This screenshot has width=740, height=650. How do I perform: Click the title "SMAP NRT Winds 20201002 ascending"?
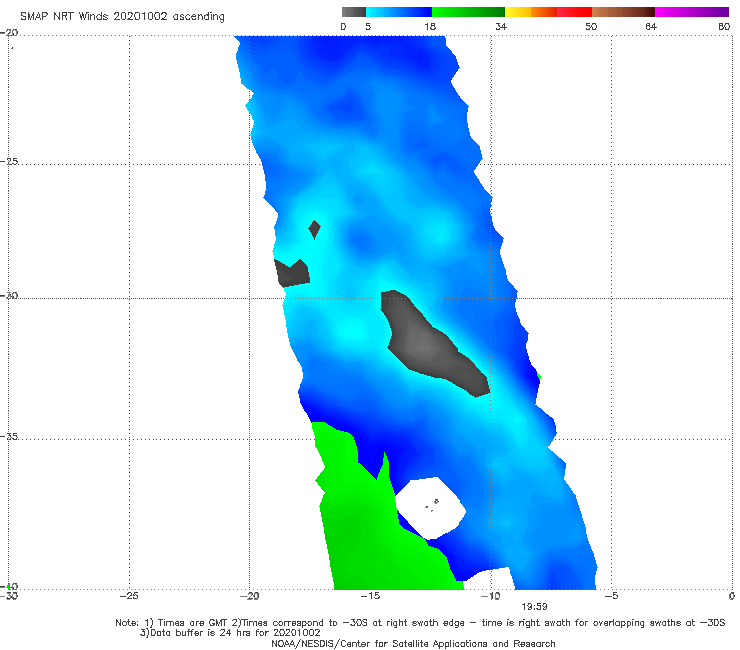pos(122,17)
